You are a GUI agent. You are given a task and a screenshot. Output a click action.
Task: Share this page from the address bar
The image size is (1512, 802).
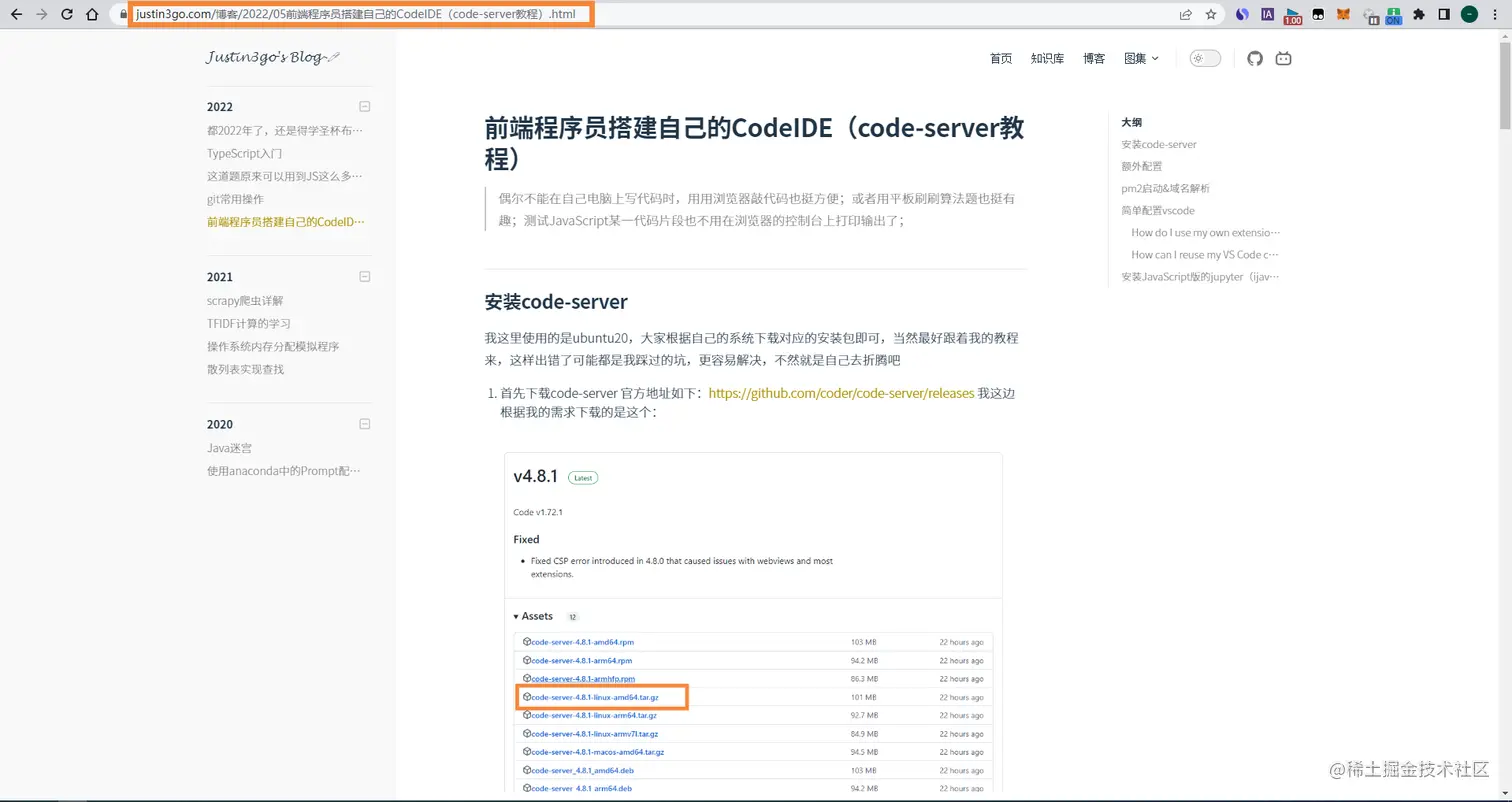tap(1185, 14)
